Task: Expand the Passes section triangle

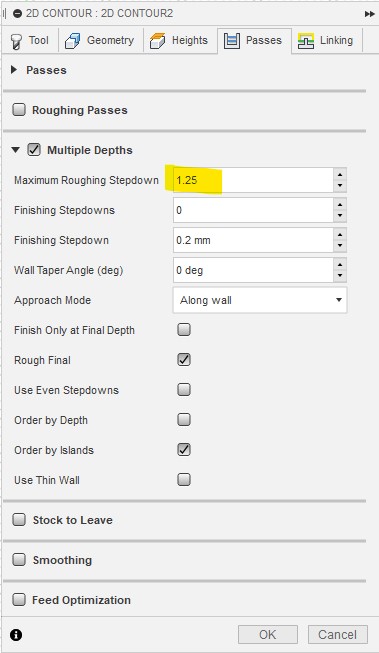Action: click(14, 70)
